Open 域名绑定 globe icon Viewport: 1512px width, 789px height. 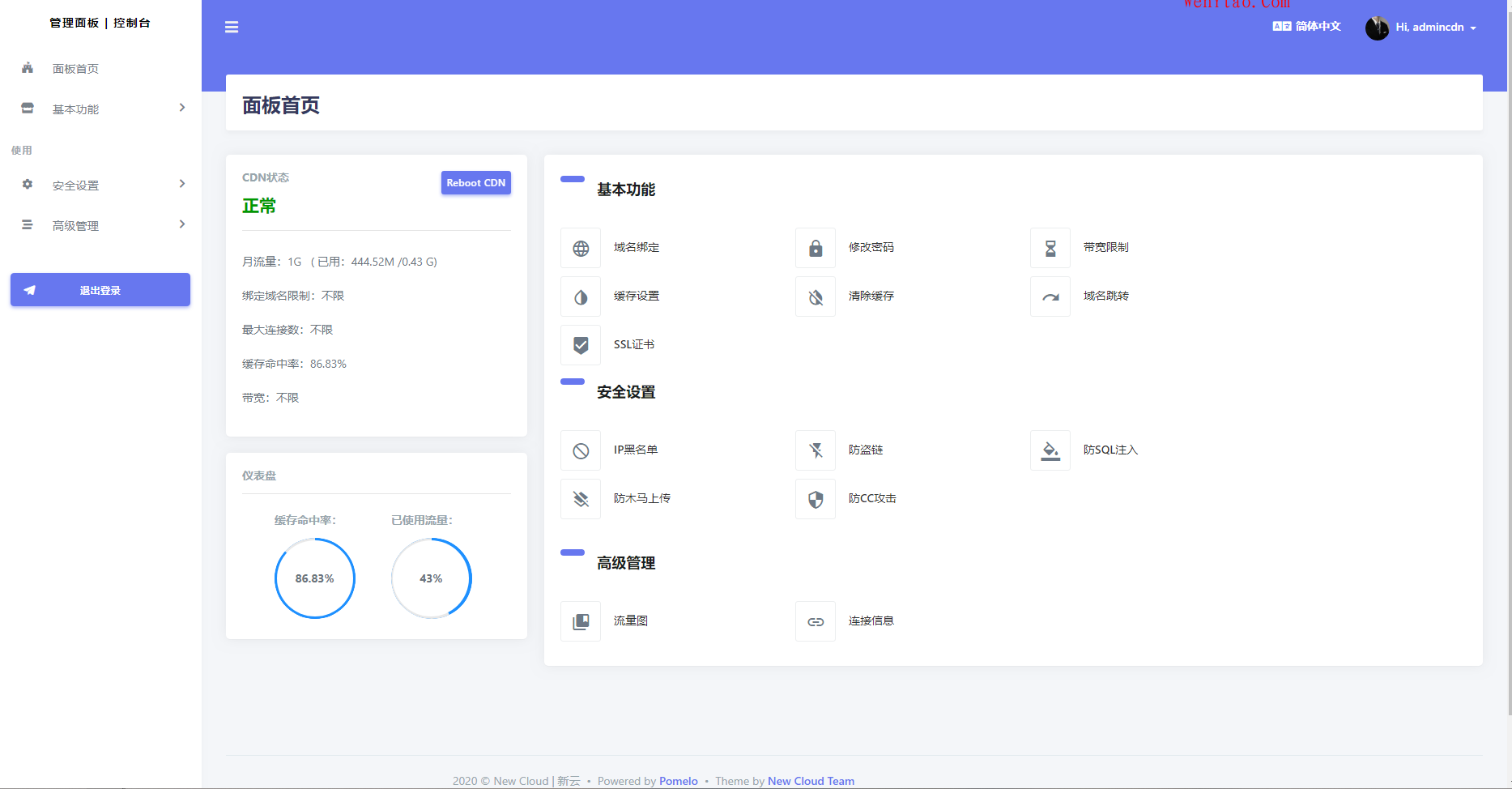tap(581, 248)
